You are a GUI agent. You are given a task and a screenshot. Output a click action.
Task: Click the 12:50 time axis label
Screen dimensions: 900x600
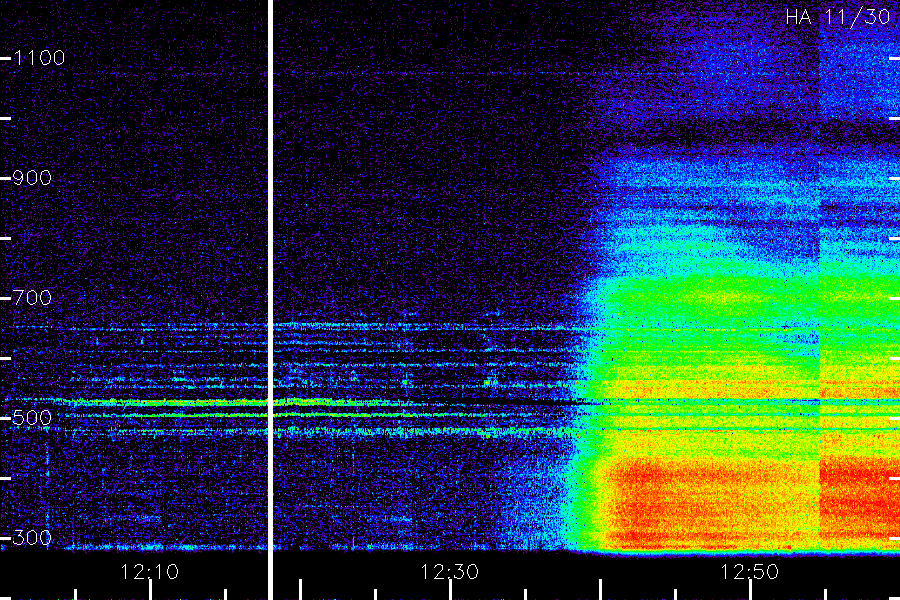749,571
